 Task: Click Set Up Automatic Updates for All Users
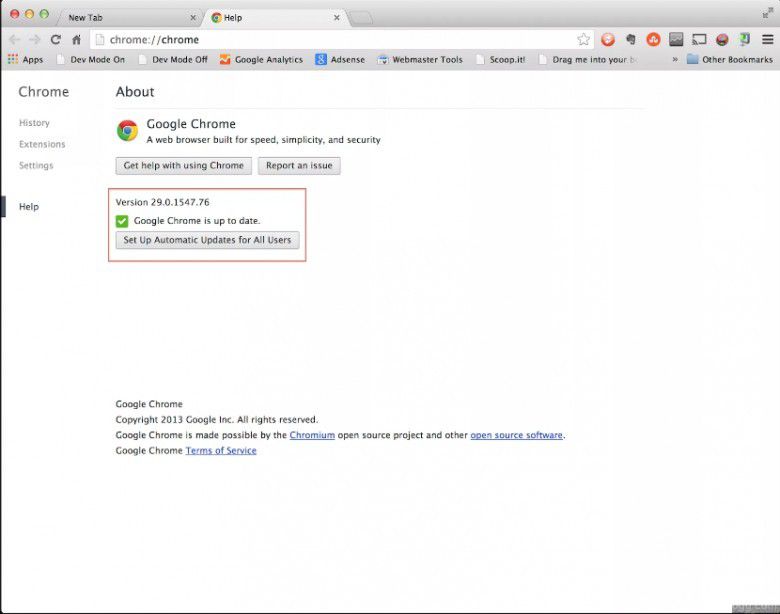(207, 241)
